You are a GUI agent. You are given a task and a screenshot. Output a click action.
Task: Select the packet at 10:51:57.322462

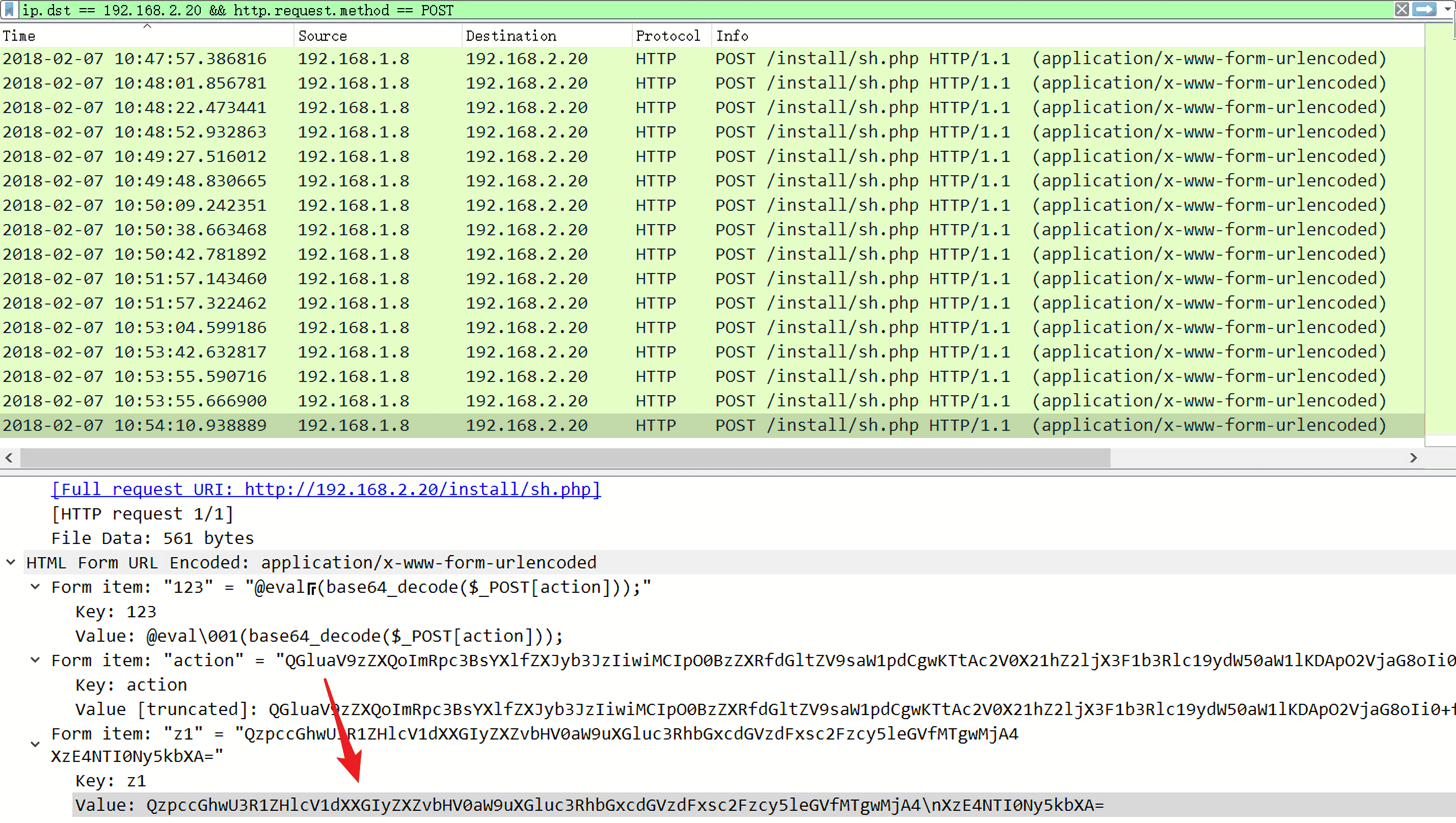click(x=712, y=303)
